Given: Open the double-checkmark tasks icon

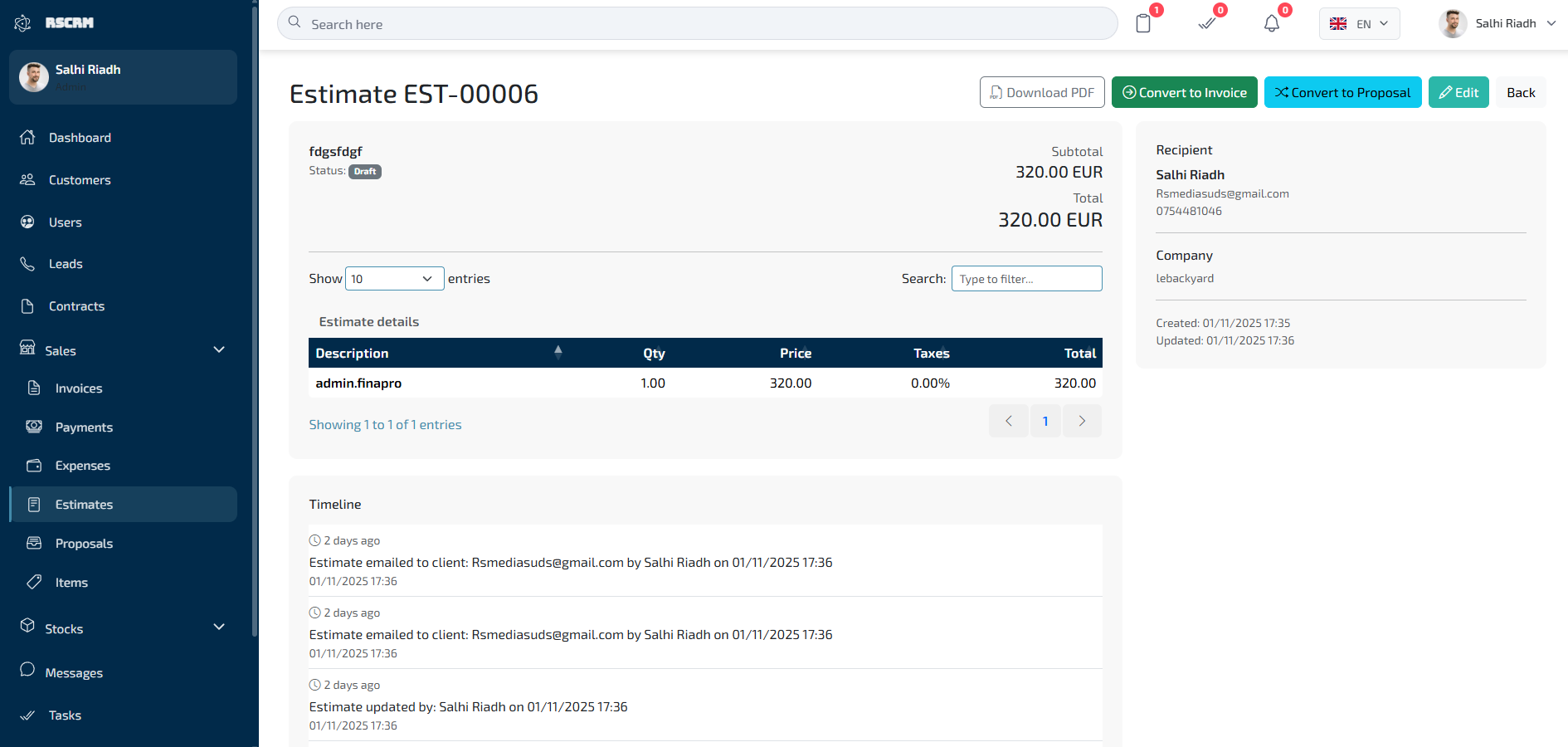Looking at the screenshot, I should pos(1207,23).
